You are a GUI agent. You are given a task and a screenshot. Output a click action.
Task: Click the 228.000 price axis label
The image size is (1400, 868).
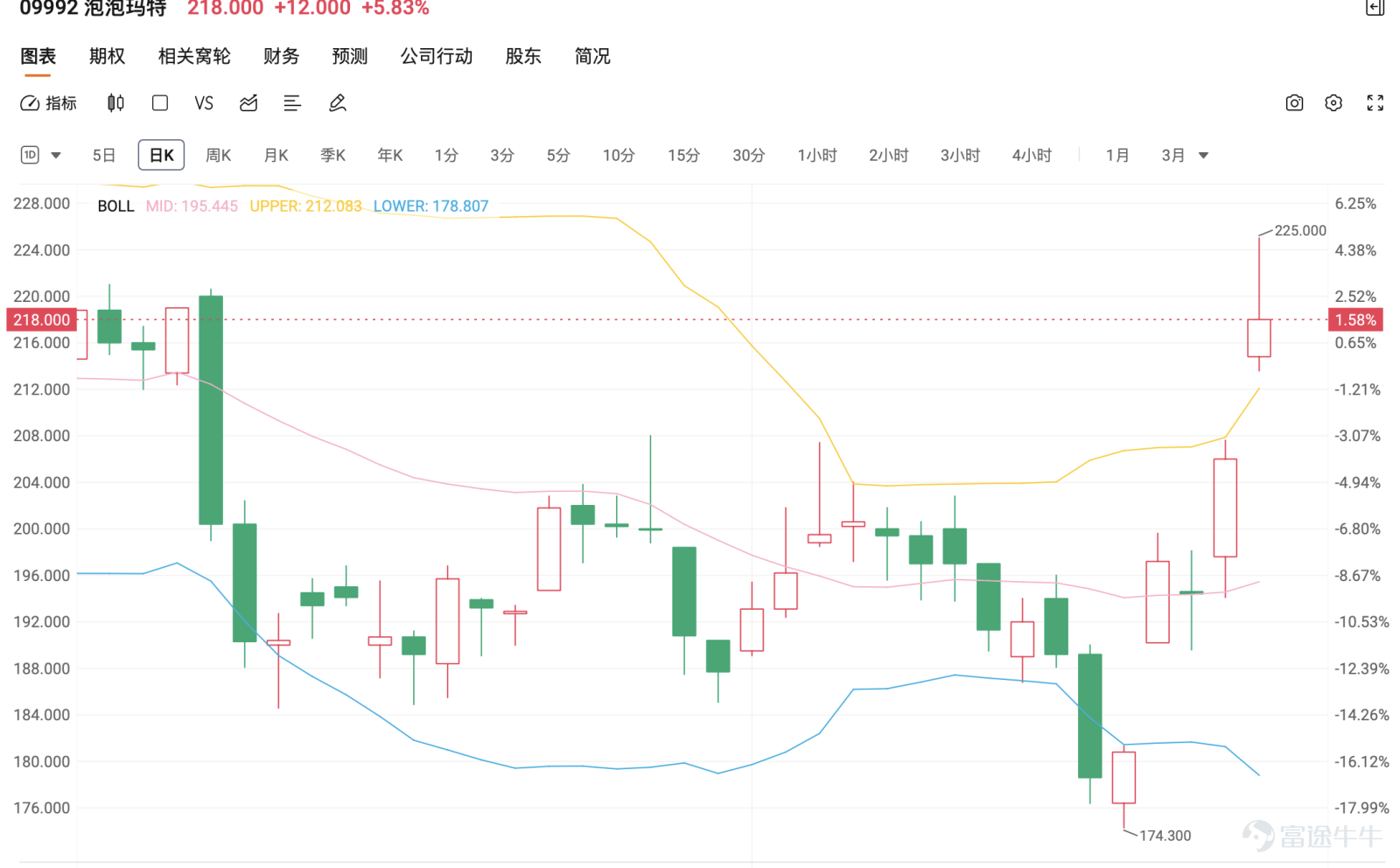[x=41, y=204]
